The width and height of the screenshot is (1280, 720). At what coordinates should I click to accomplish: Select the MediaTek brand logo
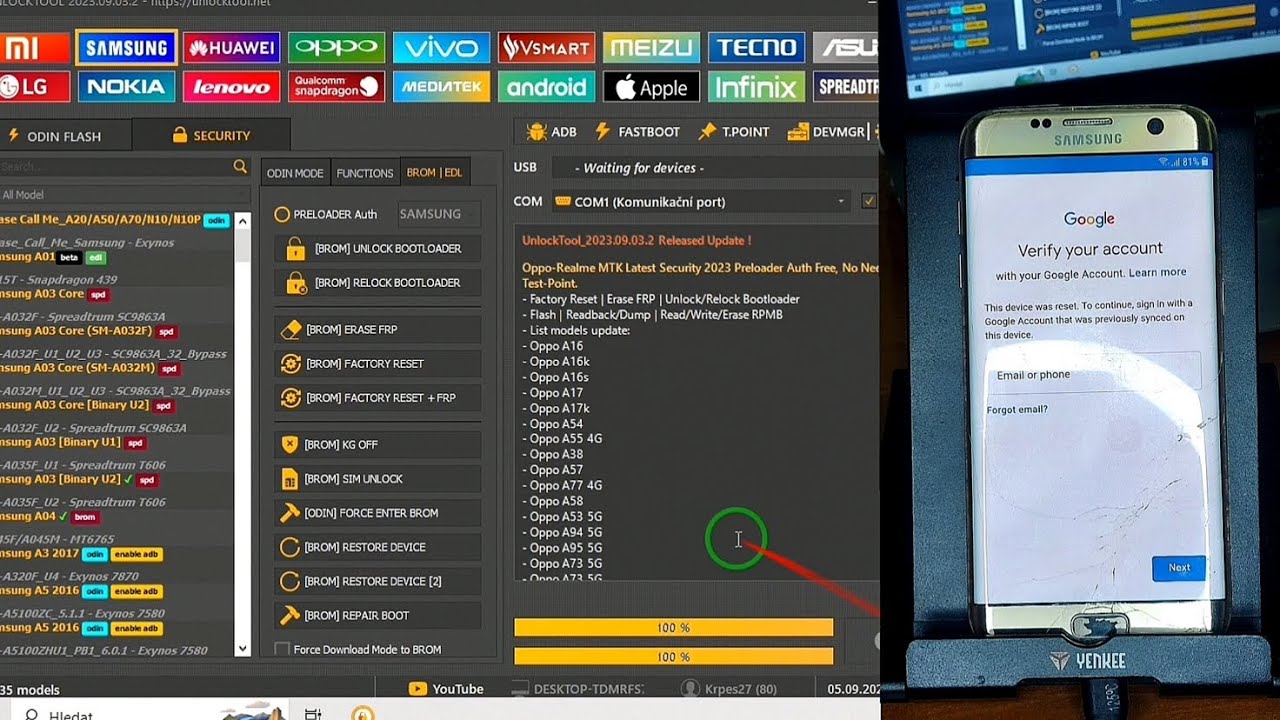coord(441,87)
